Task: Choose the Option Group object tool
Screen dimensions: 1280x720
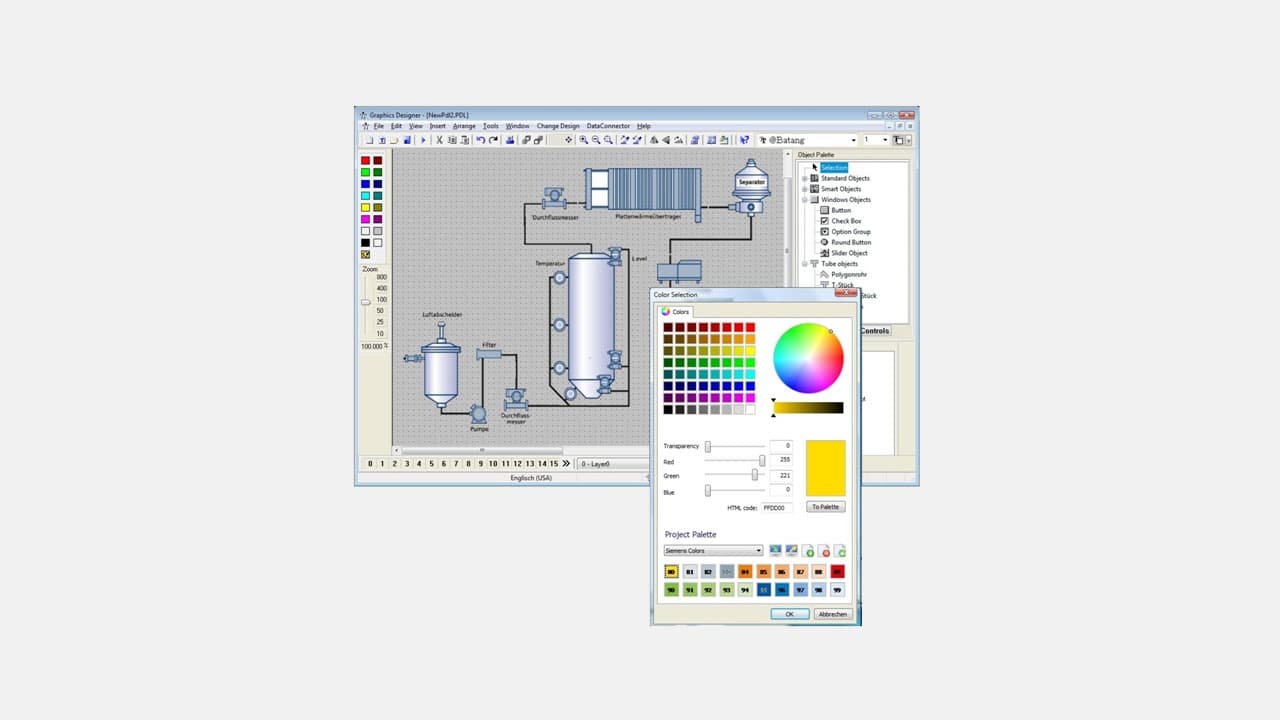Action: [851, 231]
